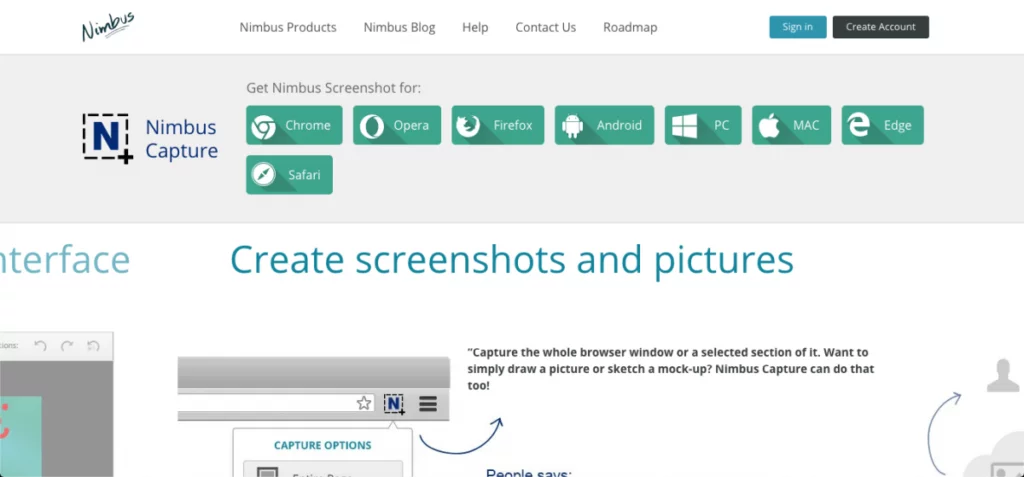This screenshot has width=1024, height=477.
Task: Click the Nimbus Capture title text
Action: click(182, 139)
